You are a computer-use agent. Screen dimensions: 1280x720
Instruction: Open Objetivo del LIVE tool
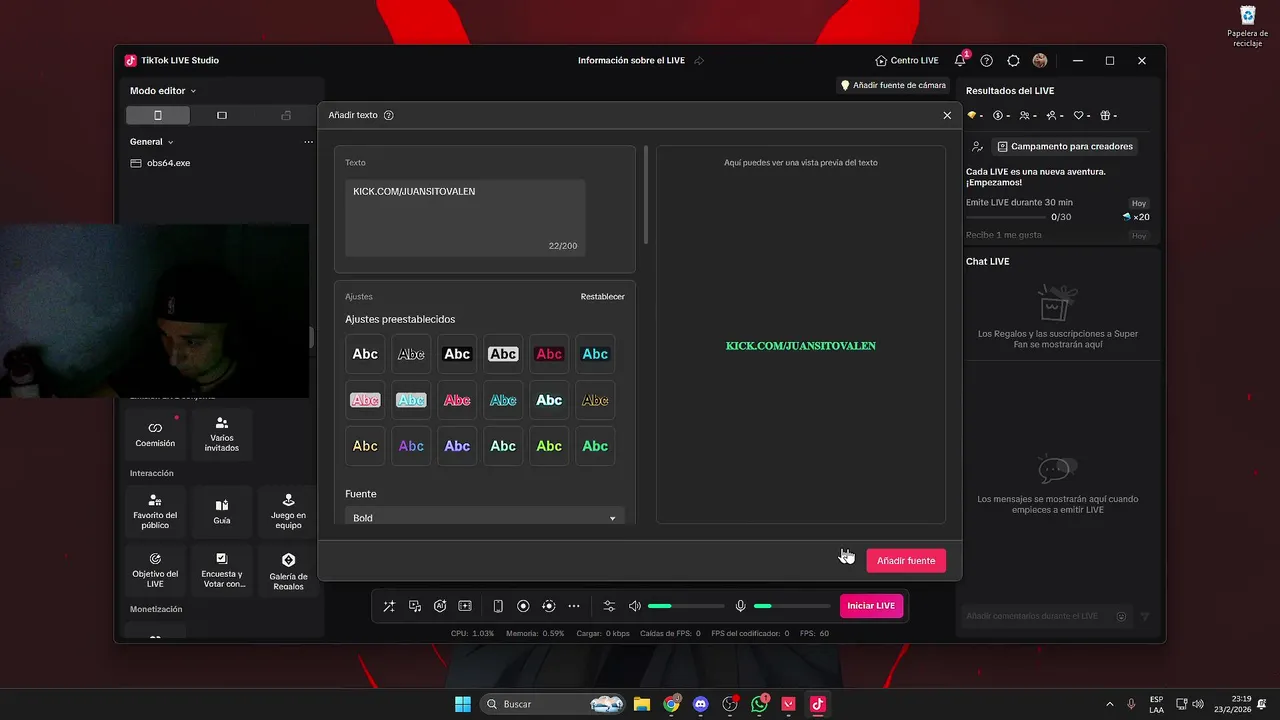(155, 570)
